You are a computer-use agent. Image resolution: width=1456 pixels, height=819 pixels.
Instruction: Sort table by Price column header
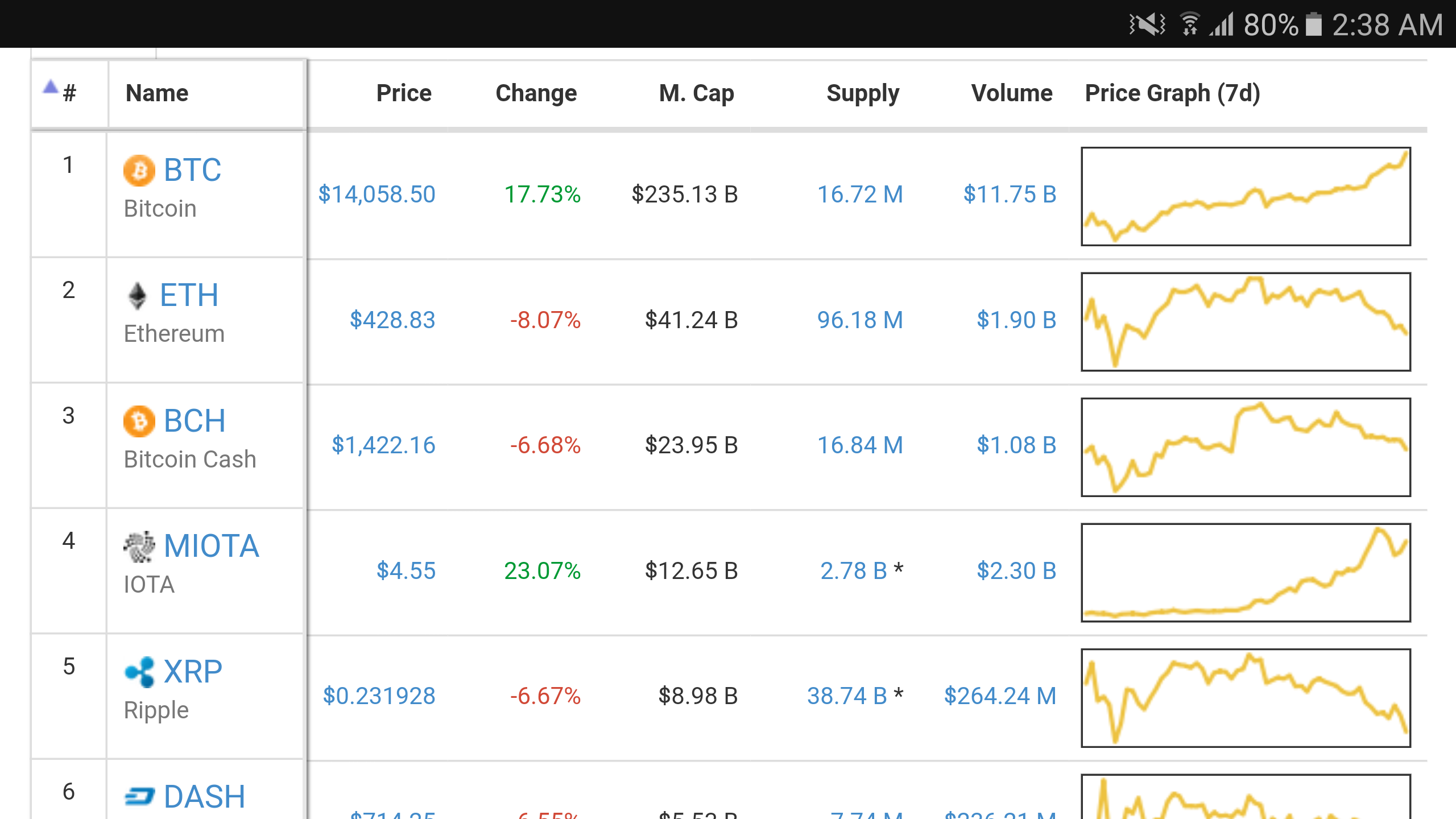[x=404, y=93]
